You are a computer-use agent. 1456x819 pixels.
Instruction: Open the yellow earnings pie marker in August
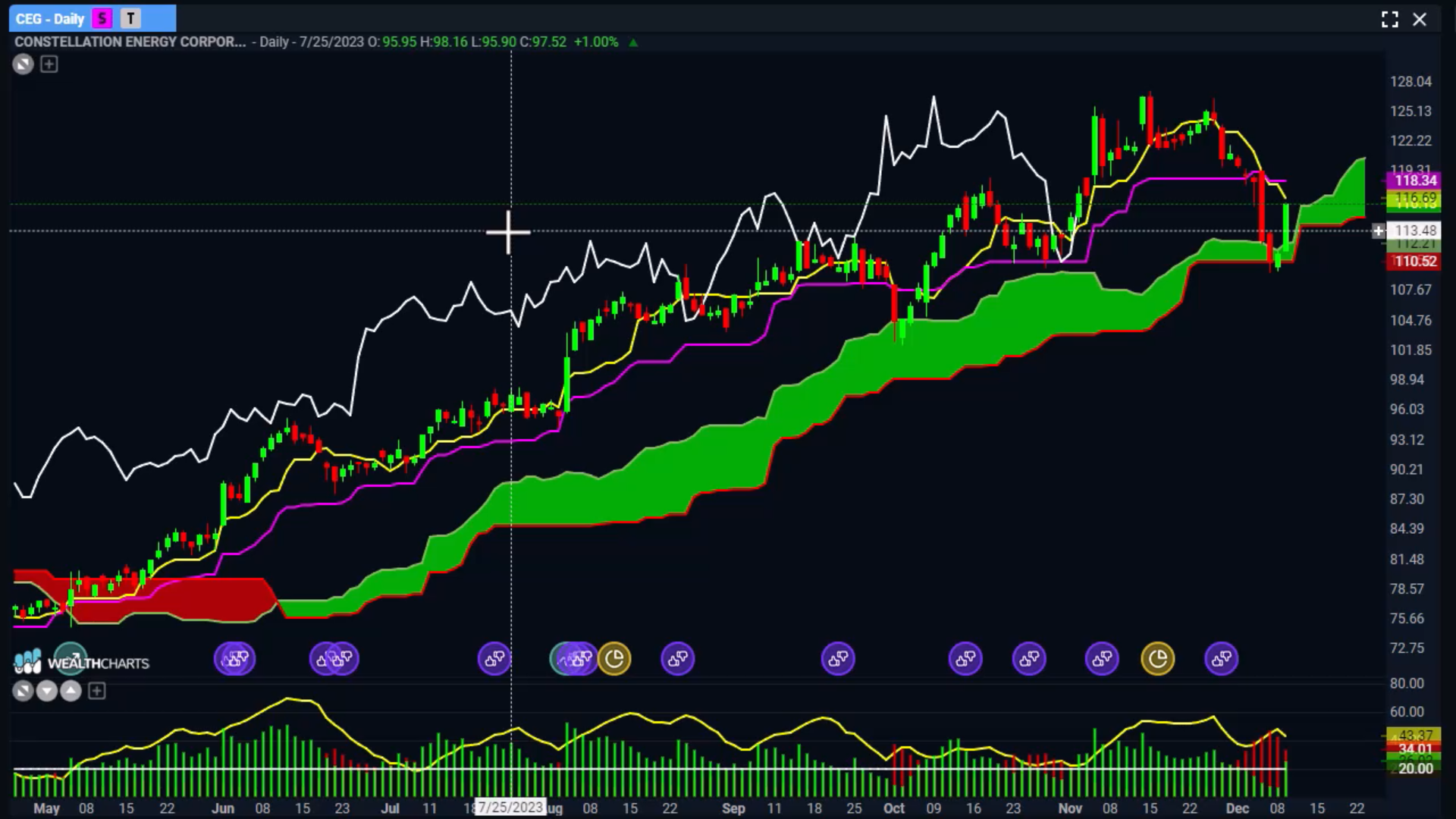tap(614, 659)
